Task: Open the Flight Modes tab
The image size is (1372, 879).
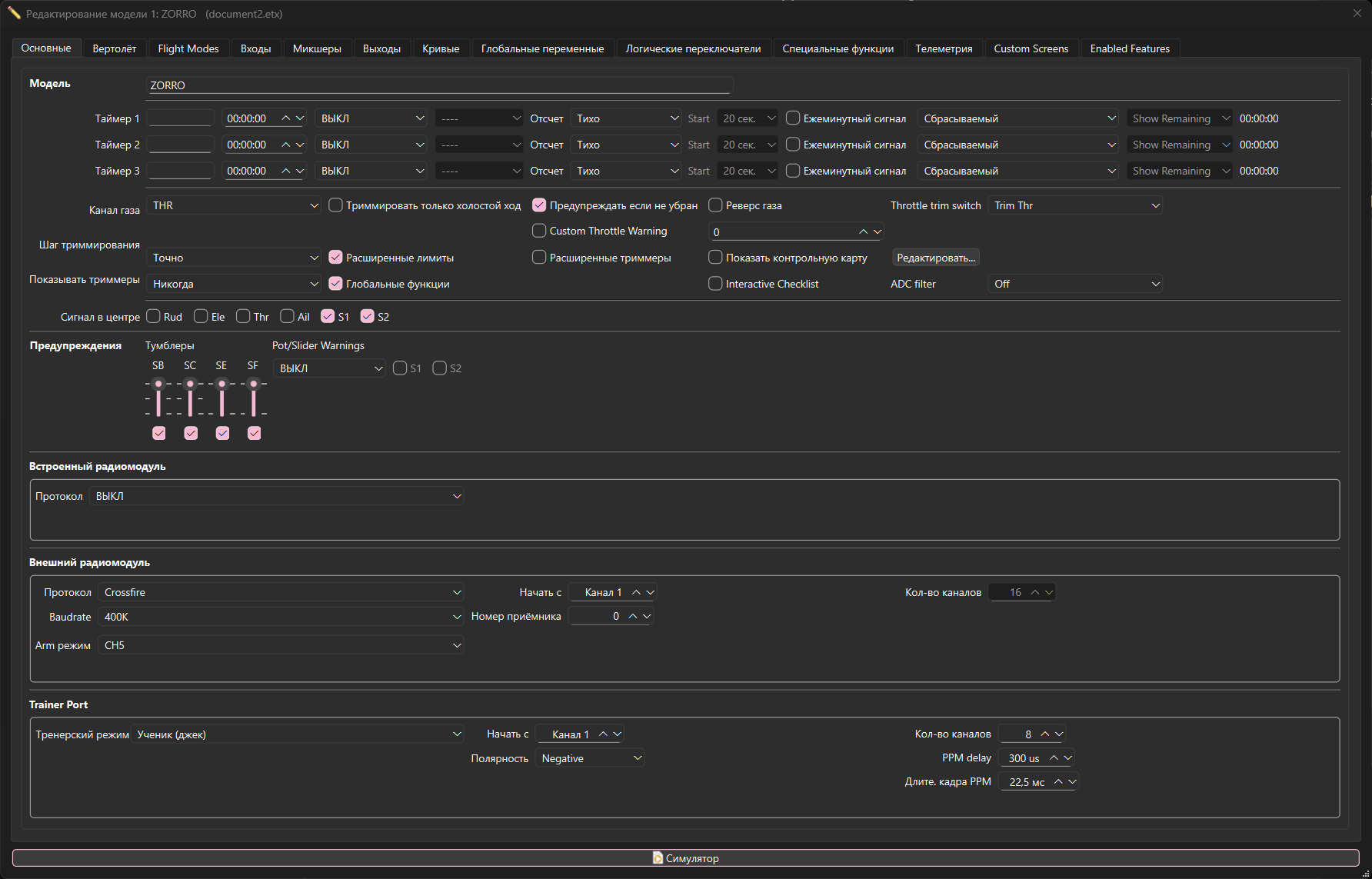Action: click(x=188, y=48)
